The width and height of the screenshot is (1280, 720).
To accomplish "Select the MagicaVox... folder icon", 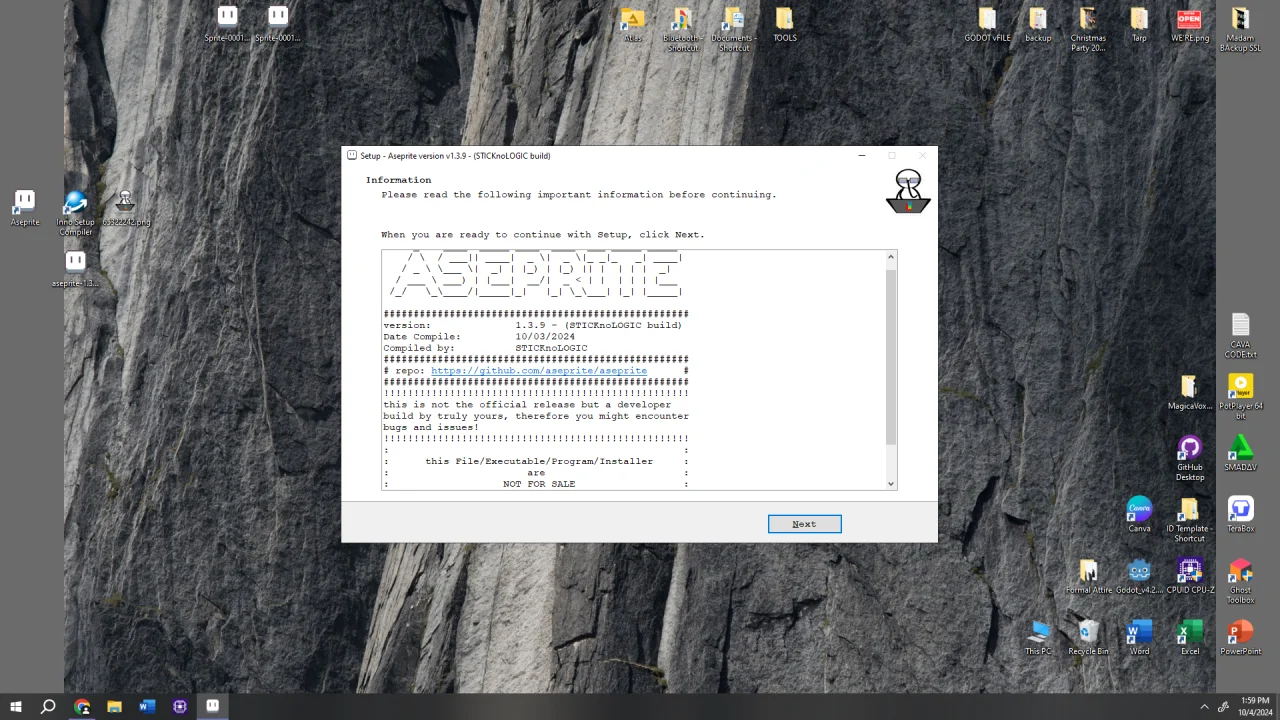I will [x=1189, y=393].
